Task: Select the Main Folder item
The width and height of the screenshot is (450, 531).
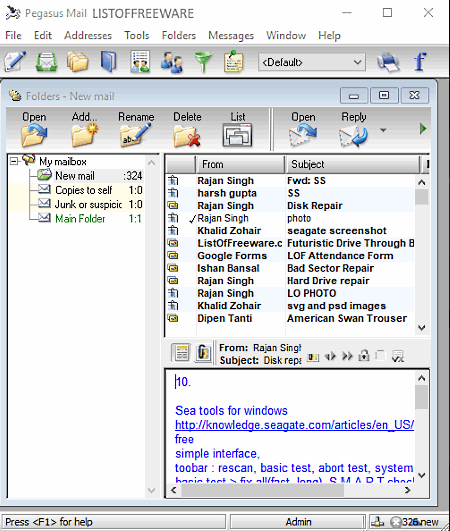Action: point(90,218)
